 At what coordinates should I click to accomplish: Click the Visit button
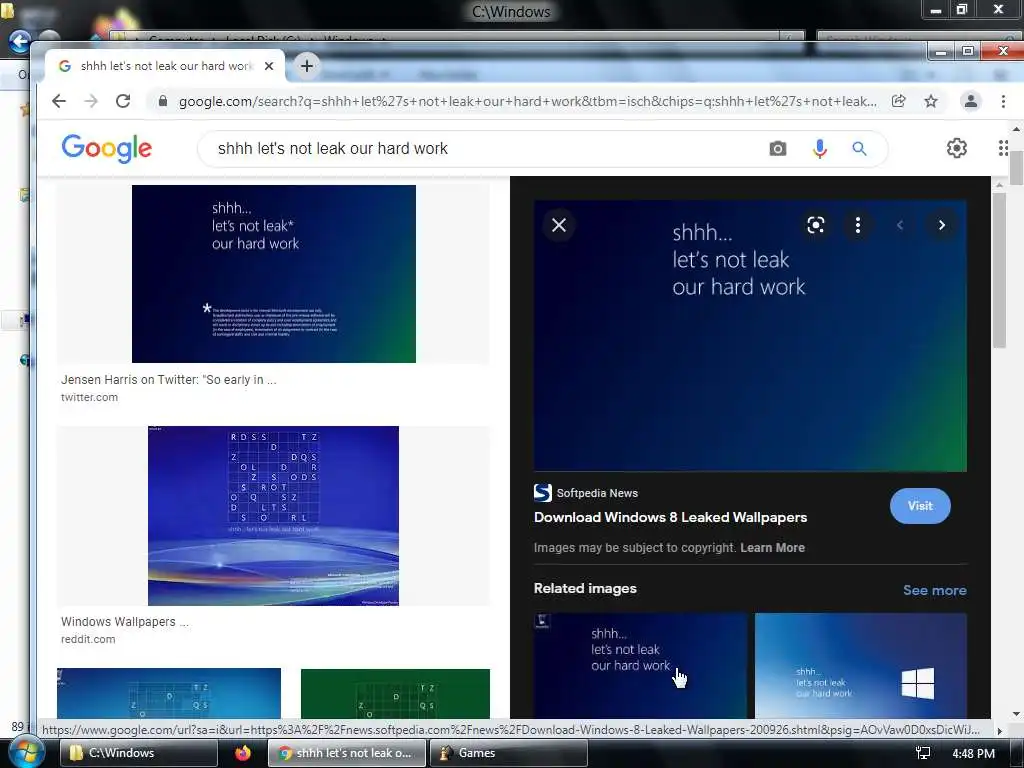(920, 505)
